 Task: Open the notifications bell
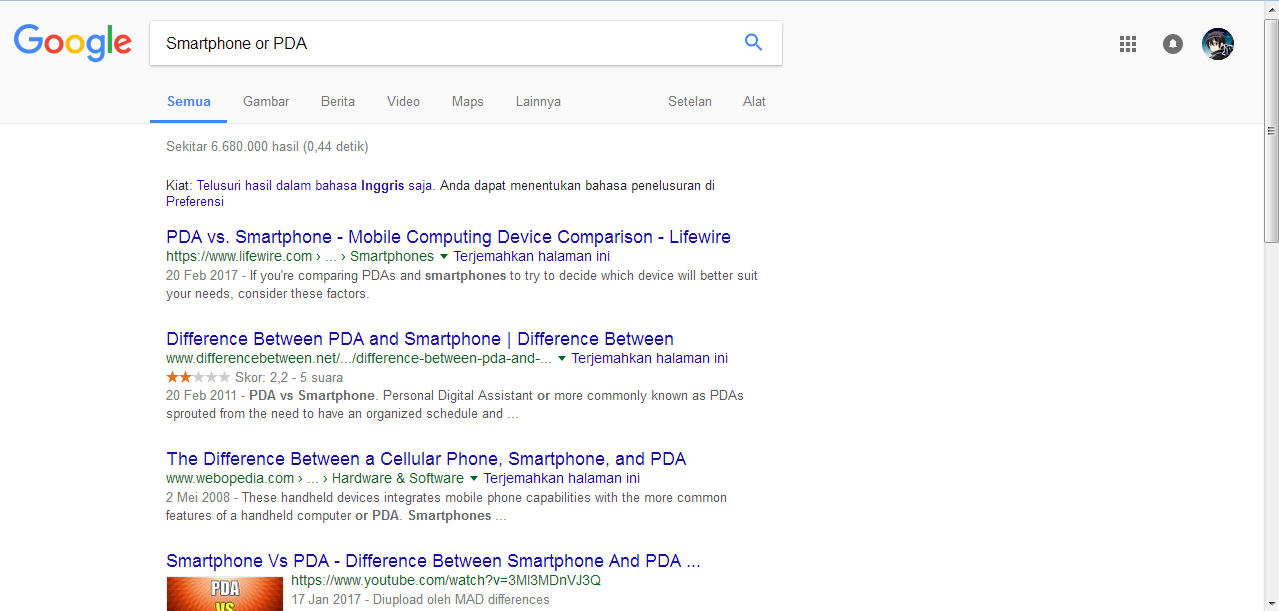[x=1173, y=44]
